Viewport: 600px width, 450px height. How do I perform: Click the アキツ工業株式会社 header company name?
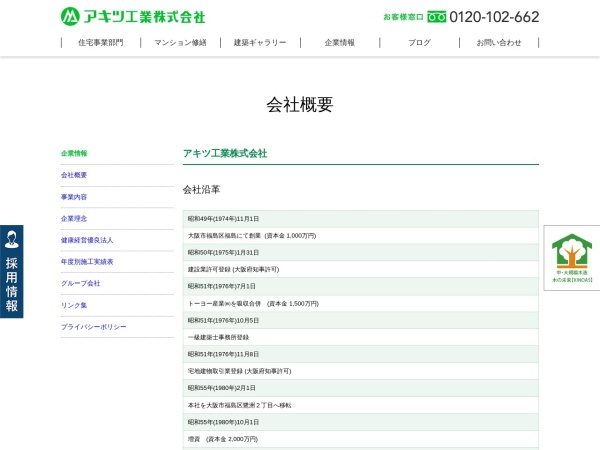[144, 17]
